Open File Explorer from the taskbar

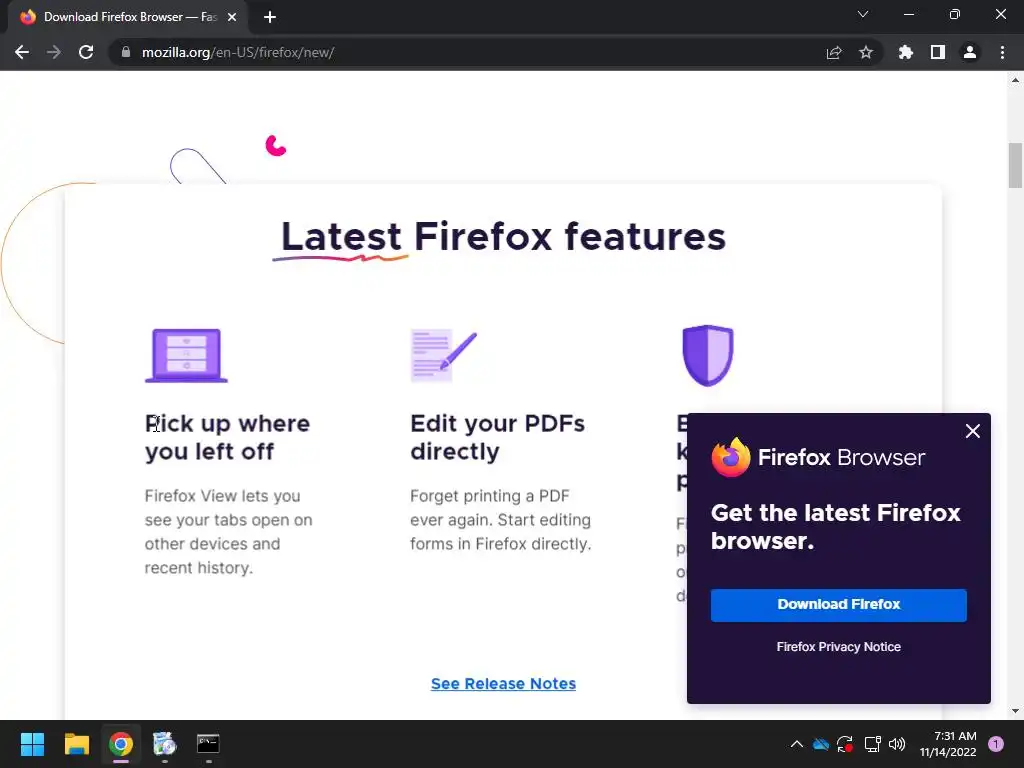point(76,744)
